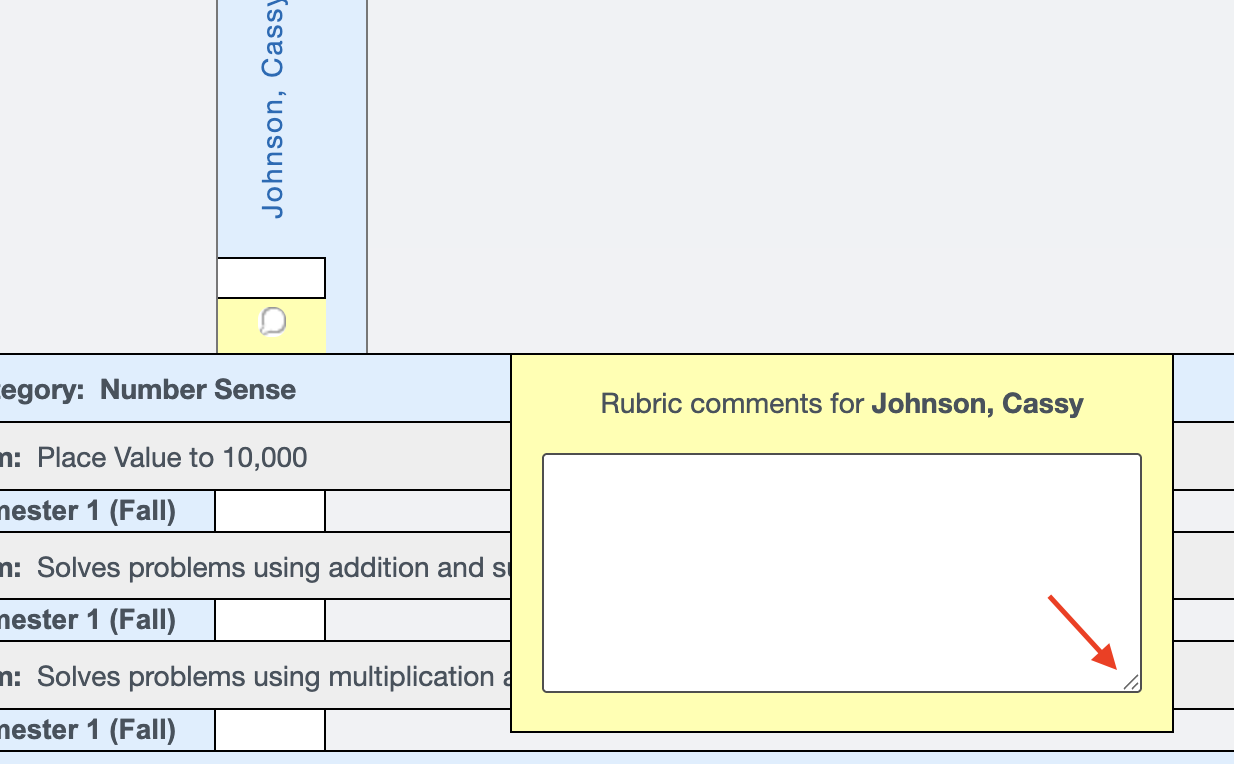Screen dimensions: 1234x764
Task: Select the Place Value Semester 1 score cell
Action: tap(270, 511)
